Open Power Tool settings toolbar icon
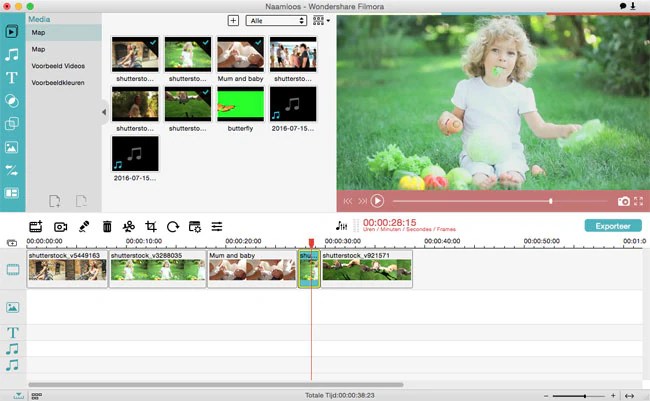650x401 pixels. 195,226
